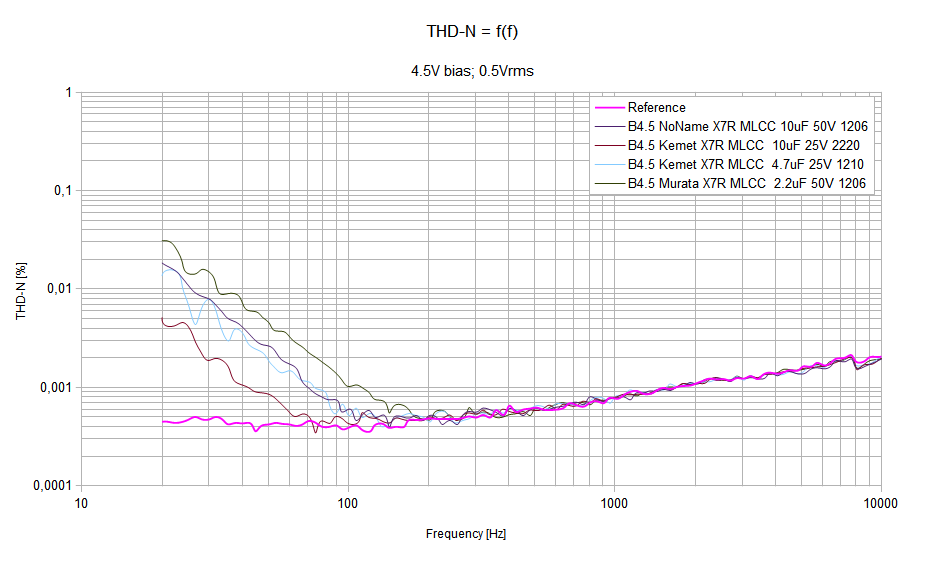Image resolution: width=945 pixels, height=567 pixels.
Task: Click the 1000 tick label on frequency axis
Action: (x=613, y=502)
